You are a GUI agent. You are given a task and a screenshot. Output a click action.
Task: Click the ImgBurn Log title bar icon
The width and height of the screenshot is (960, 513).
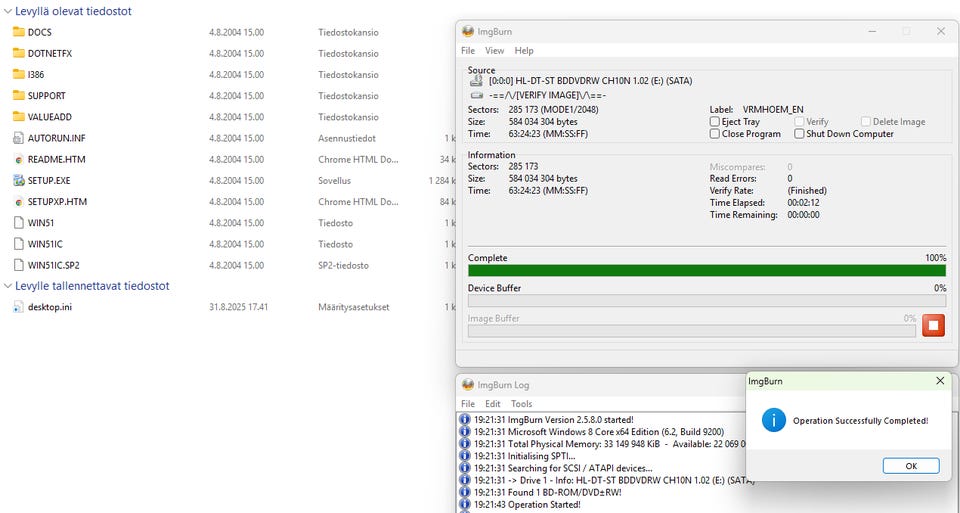point(468,384)
